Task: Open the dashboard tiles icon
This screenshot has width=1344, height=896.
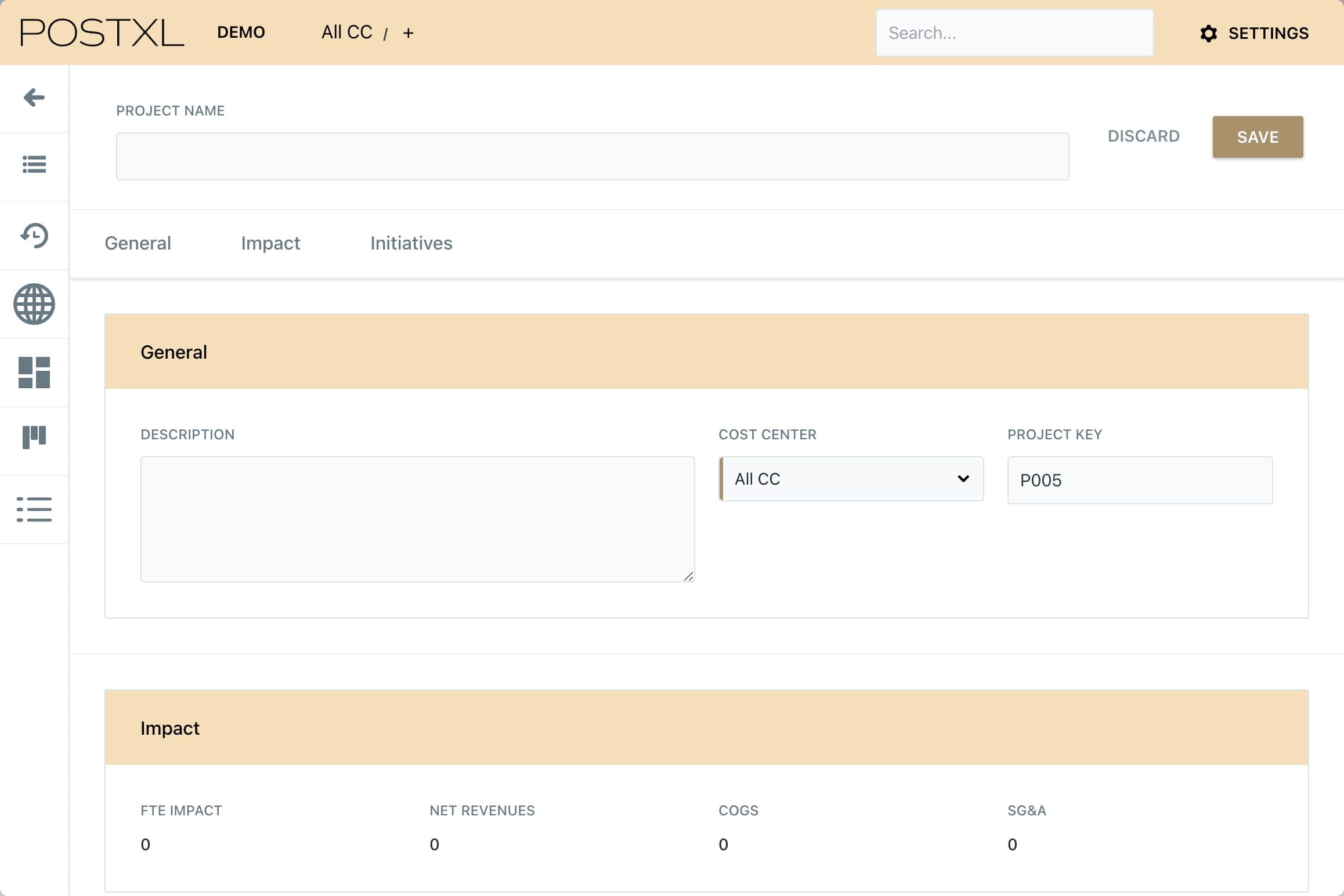Action: click(34, 373)
